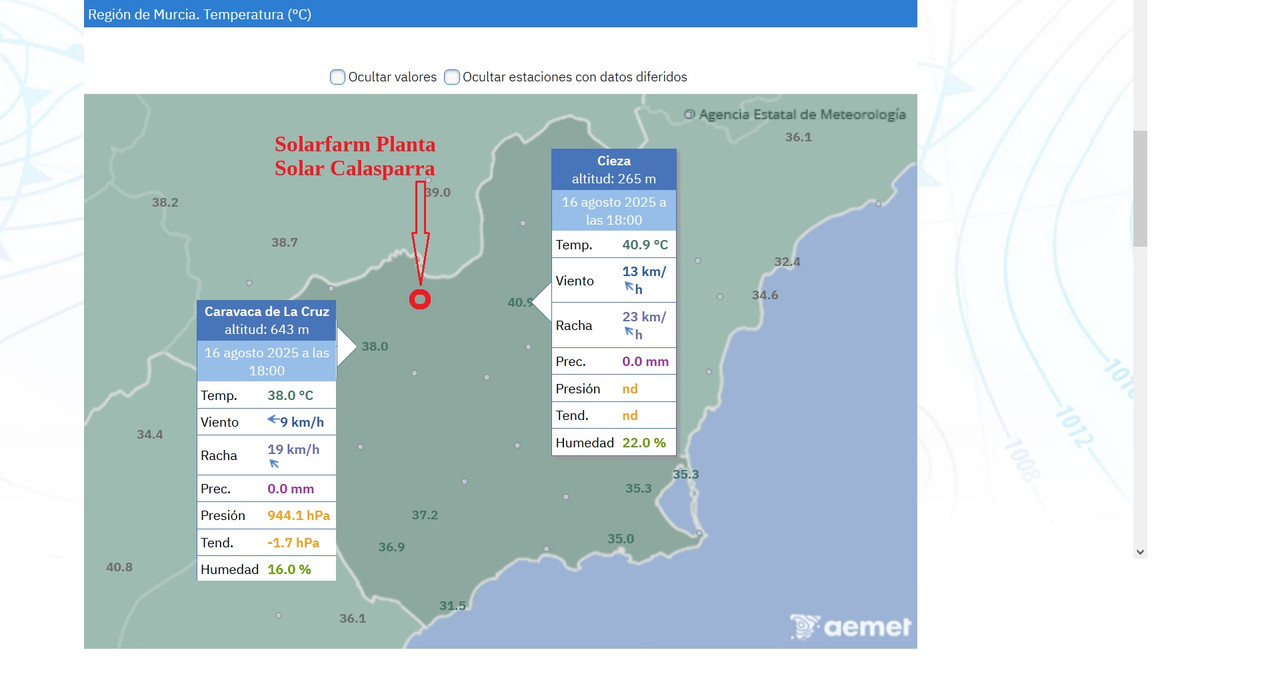Open the 37.2 station reading on the map
Image resolution: width=1280 pixels, height=698 pixels.
(425, 515)
